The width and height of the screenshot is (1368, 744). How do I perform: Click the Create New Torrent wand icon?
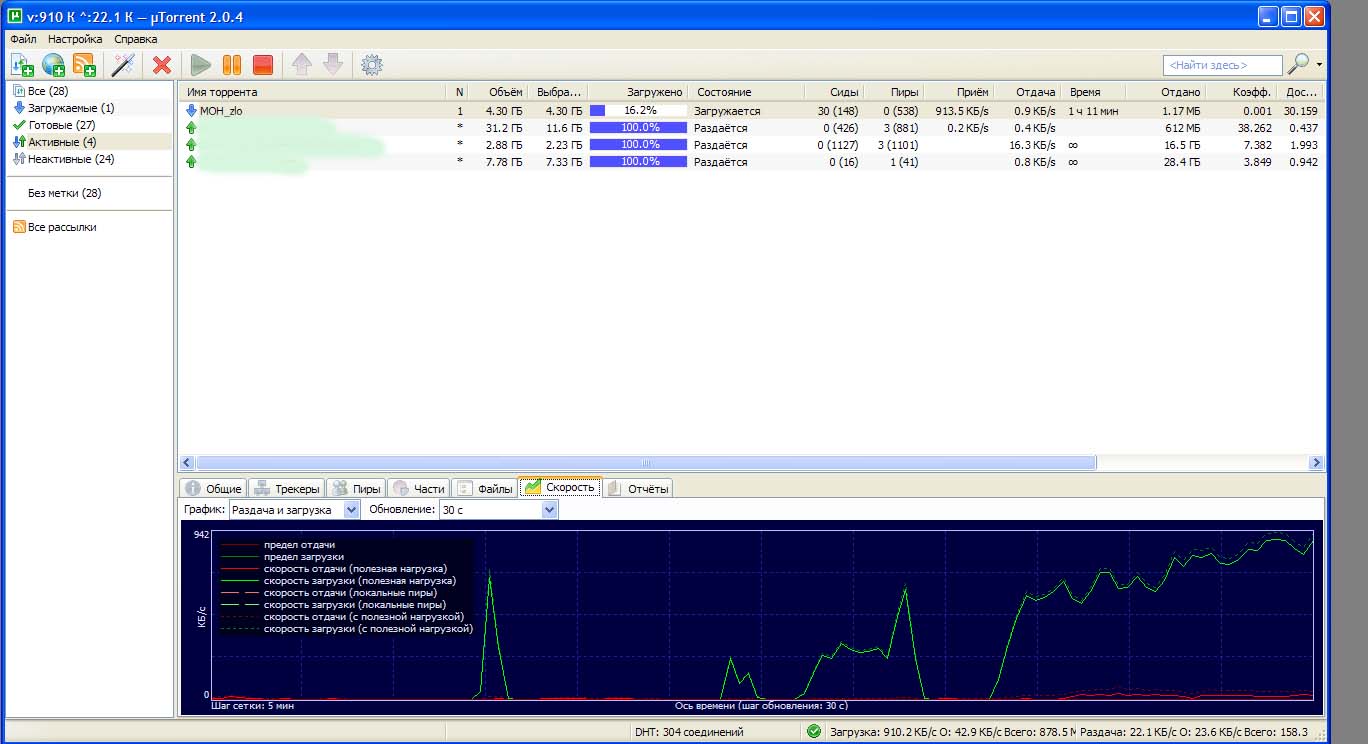(x=123, y=65)
